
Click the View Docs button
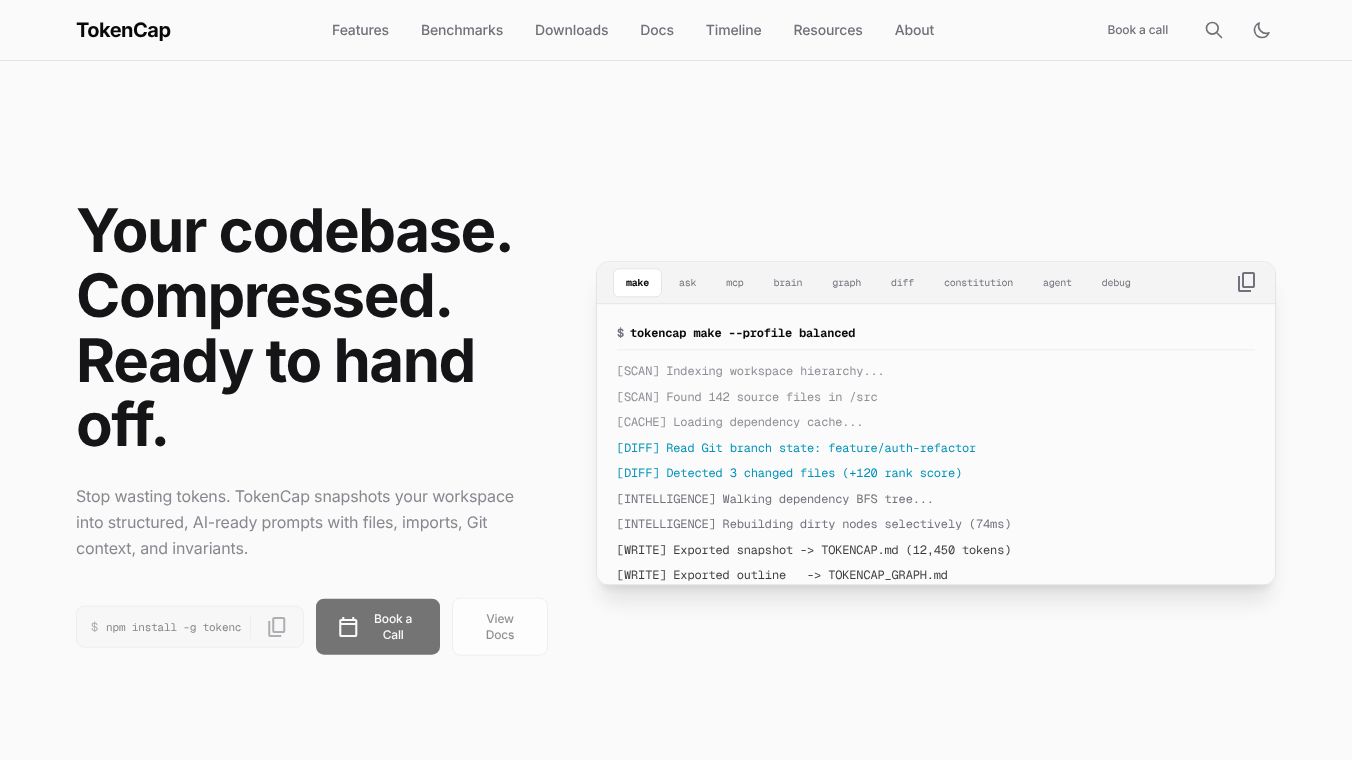tap(500, 627)
